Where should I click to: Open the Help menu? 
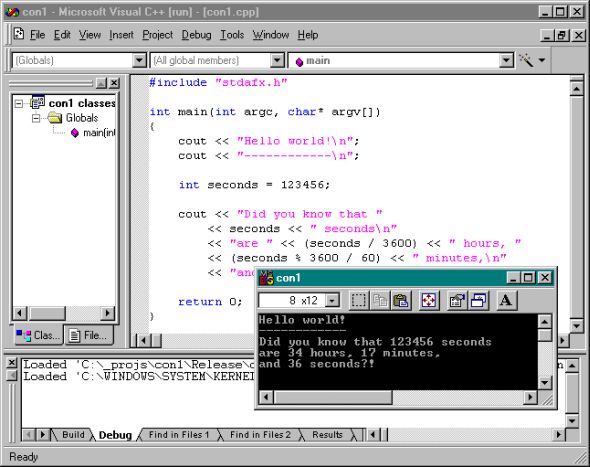[308, 35]
